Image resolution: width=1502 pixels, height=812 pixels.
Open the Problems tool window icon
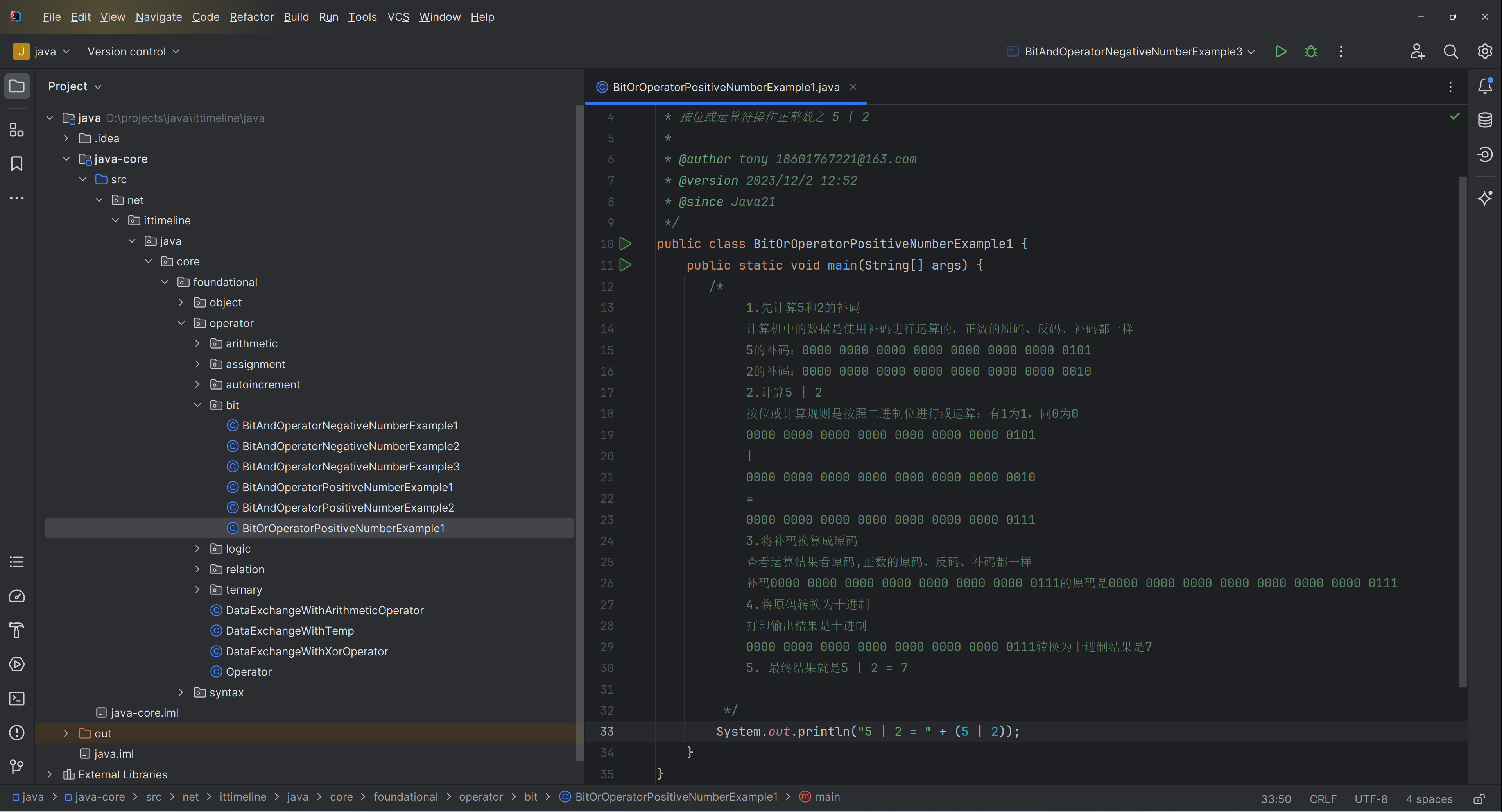pos(17,732)
